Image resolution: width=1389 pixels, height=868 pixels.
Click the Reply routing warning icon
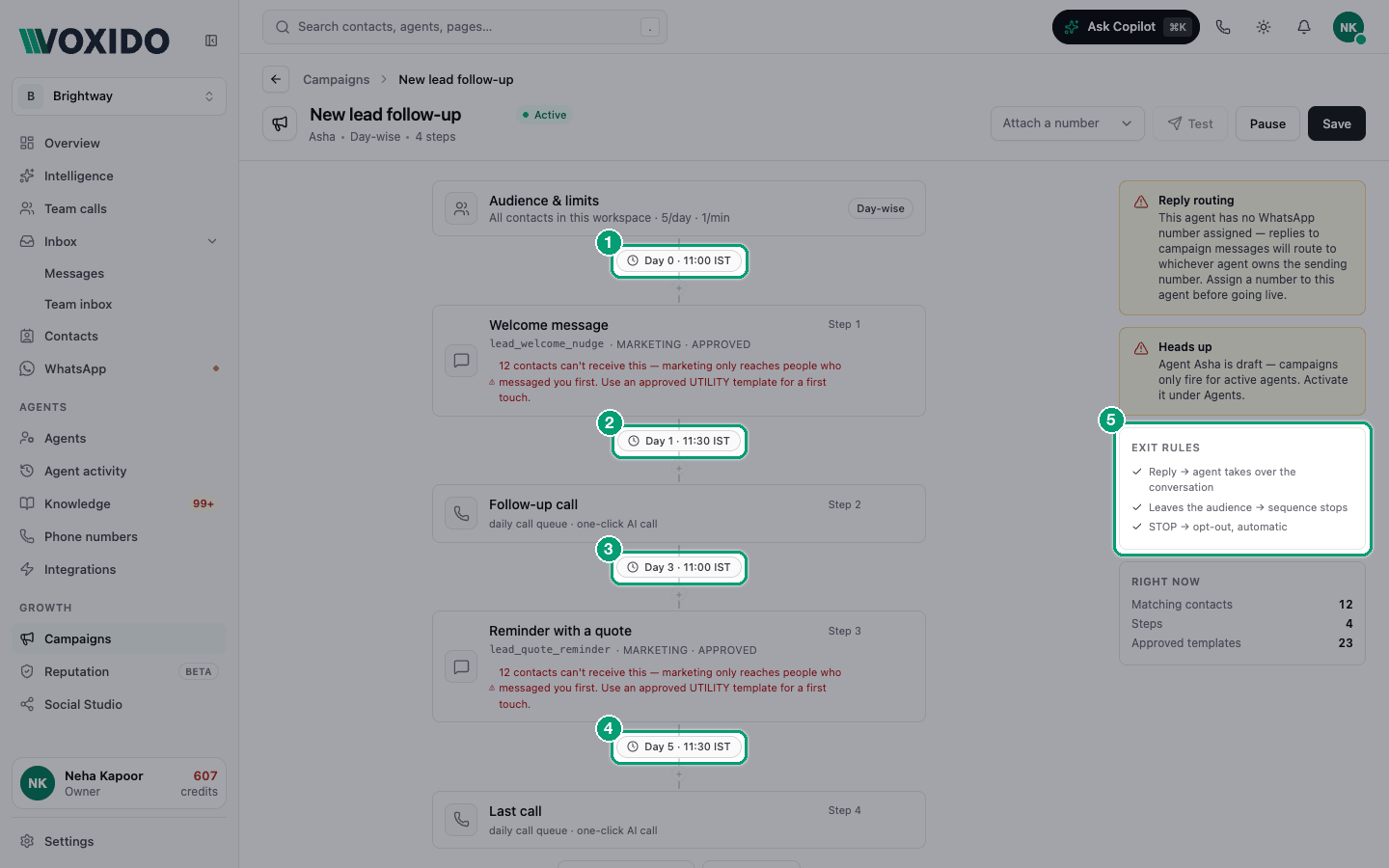pyautogui.click(x=1141, y=202)
